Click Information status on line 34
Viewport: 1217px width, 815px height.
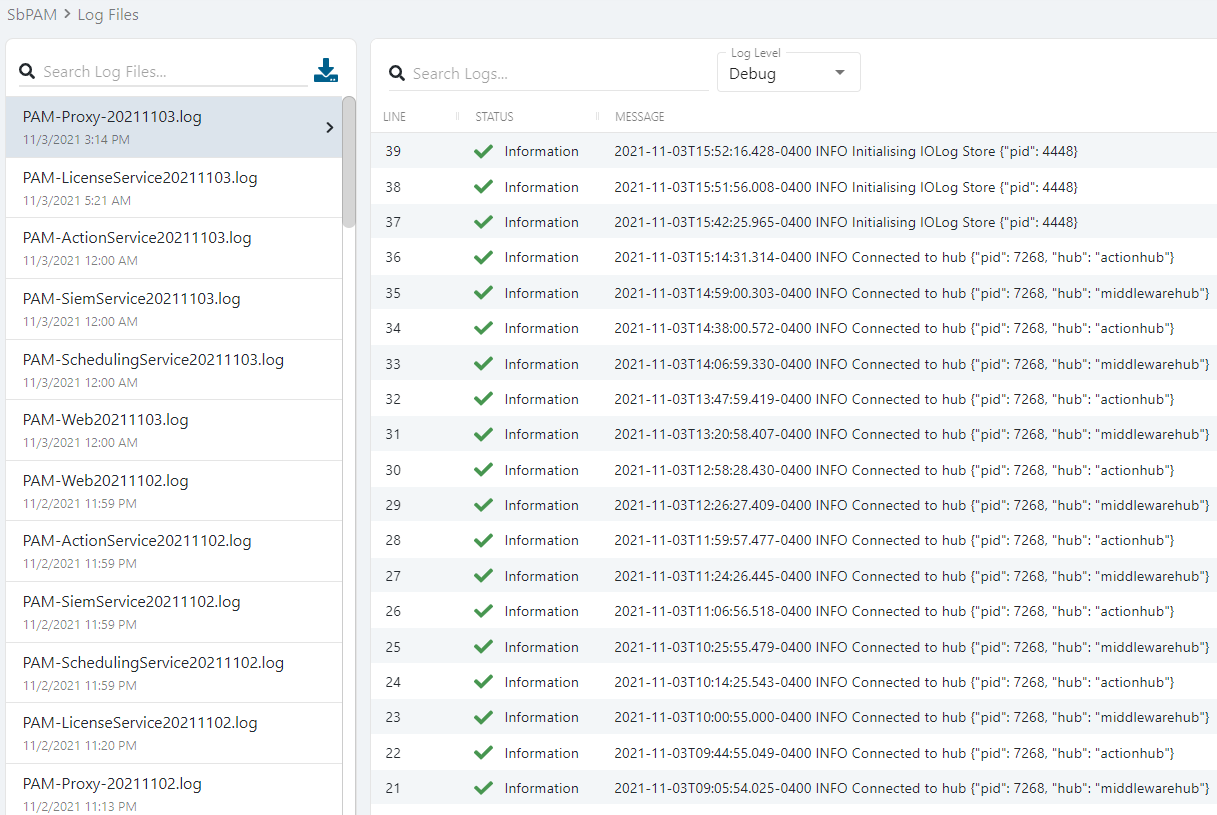(x=541, y=328)
